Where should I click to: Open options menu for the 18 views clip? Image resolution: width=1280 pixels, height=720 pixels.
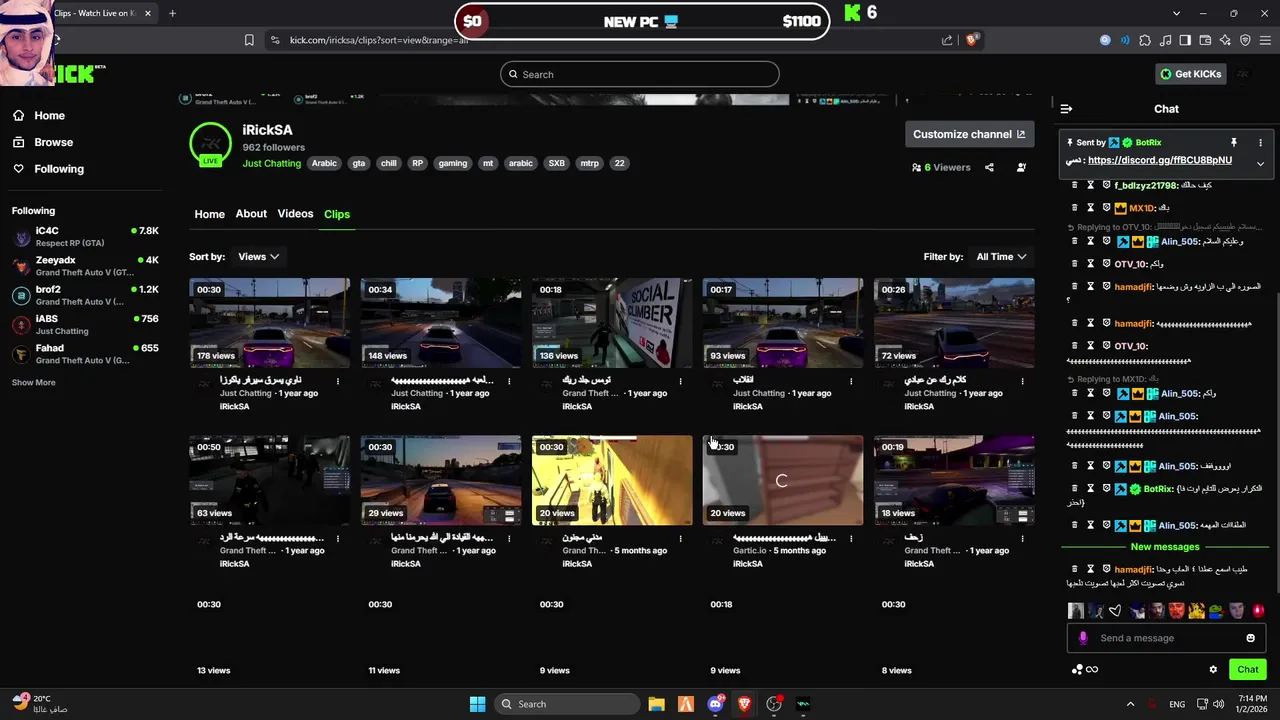1022,538
